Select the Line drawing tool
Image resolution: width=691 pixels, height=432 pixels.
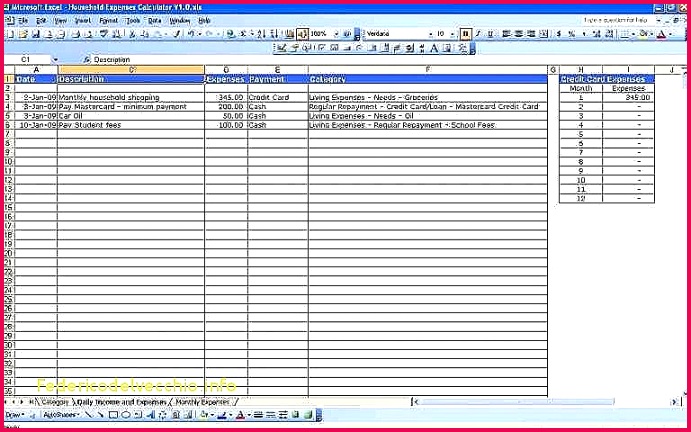pyautogui.click(x=88, y=414)
